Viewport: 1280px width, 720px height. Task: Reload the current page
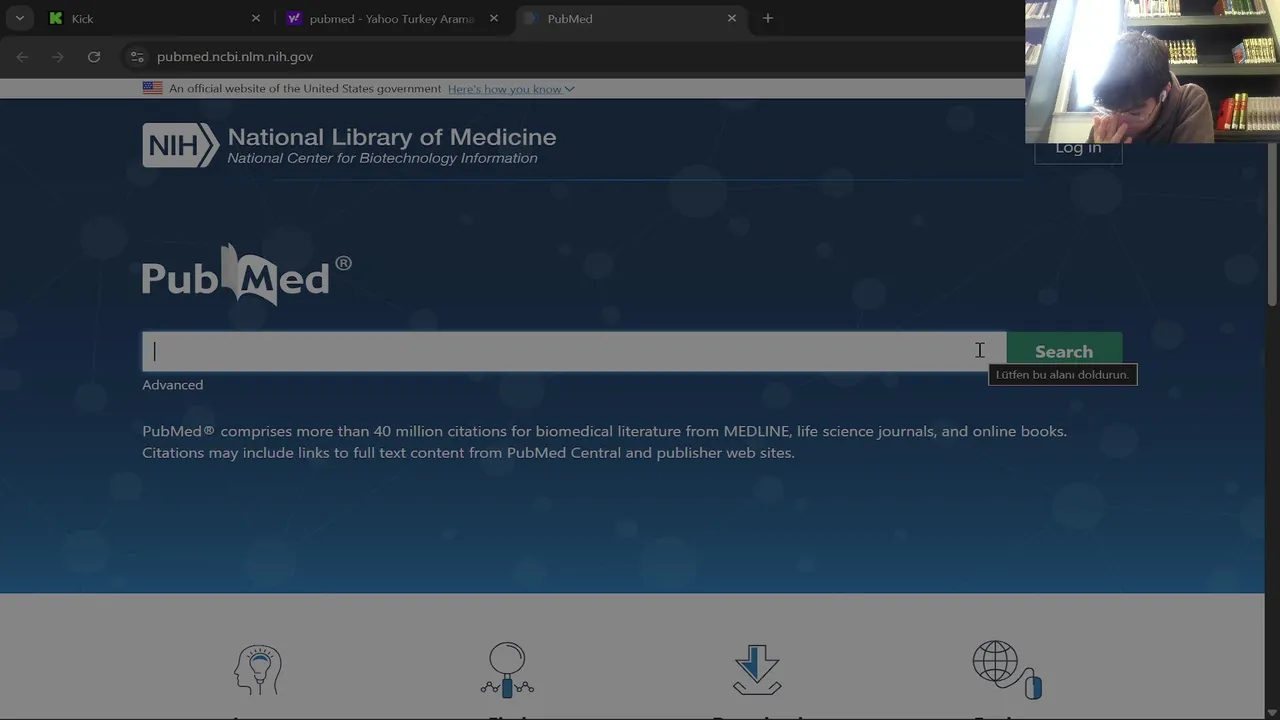(94, 57)
